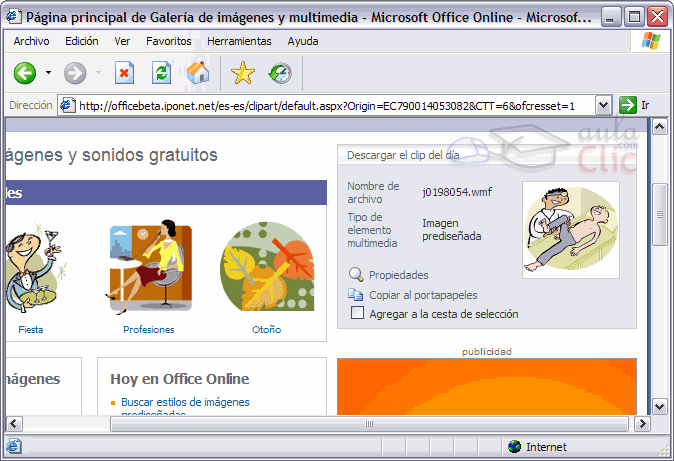This screenshot has height=461, width=674.
Task: Open the History toolbar icon
Action: [x=280, y=73]
